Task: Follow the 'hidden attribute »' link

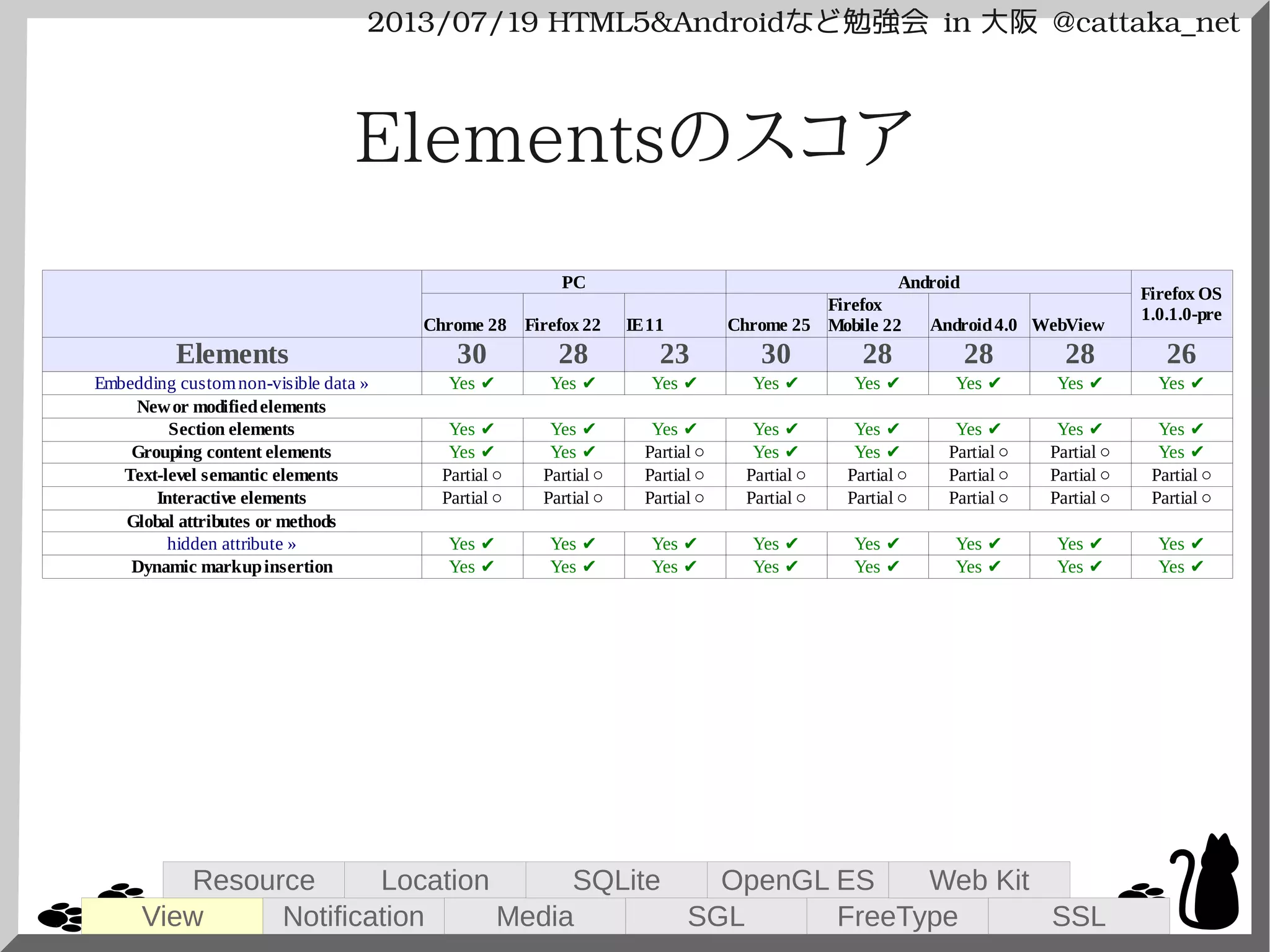Action: point(231,544)
